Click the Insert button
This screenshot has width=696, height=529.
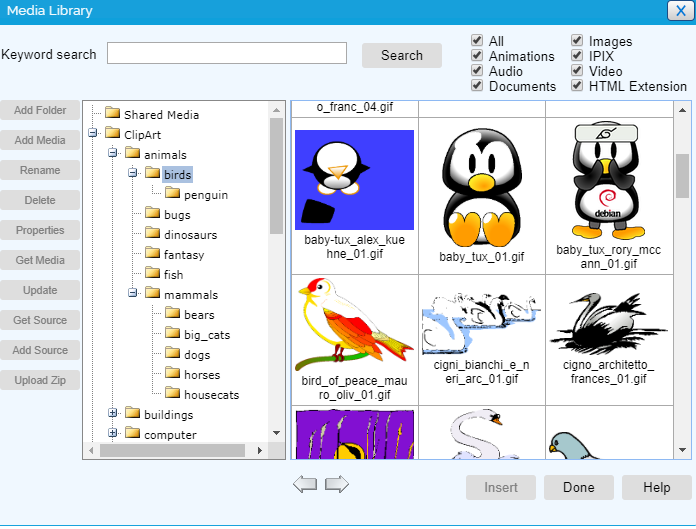click(x=501, y=487)
